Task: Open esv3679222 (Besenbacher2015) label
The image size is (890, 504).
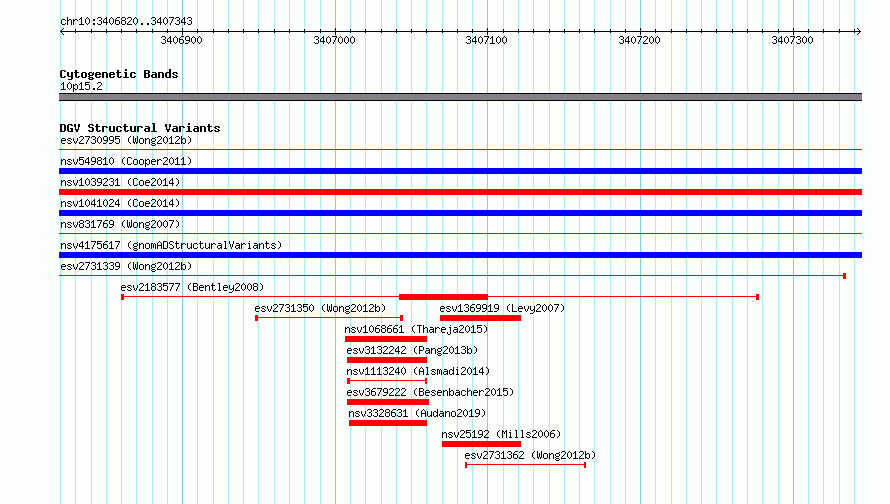Action: click(x=430, y=392)
